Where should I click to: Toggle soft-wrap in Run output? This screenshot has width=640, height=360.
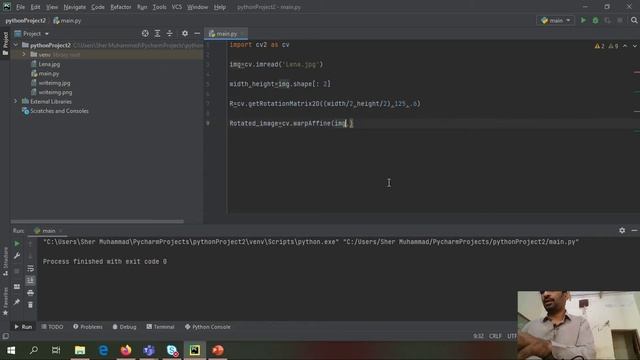[x=30, y=268]
